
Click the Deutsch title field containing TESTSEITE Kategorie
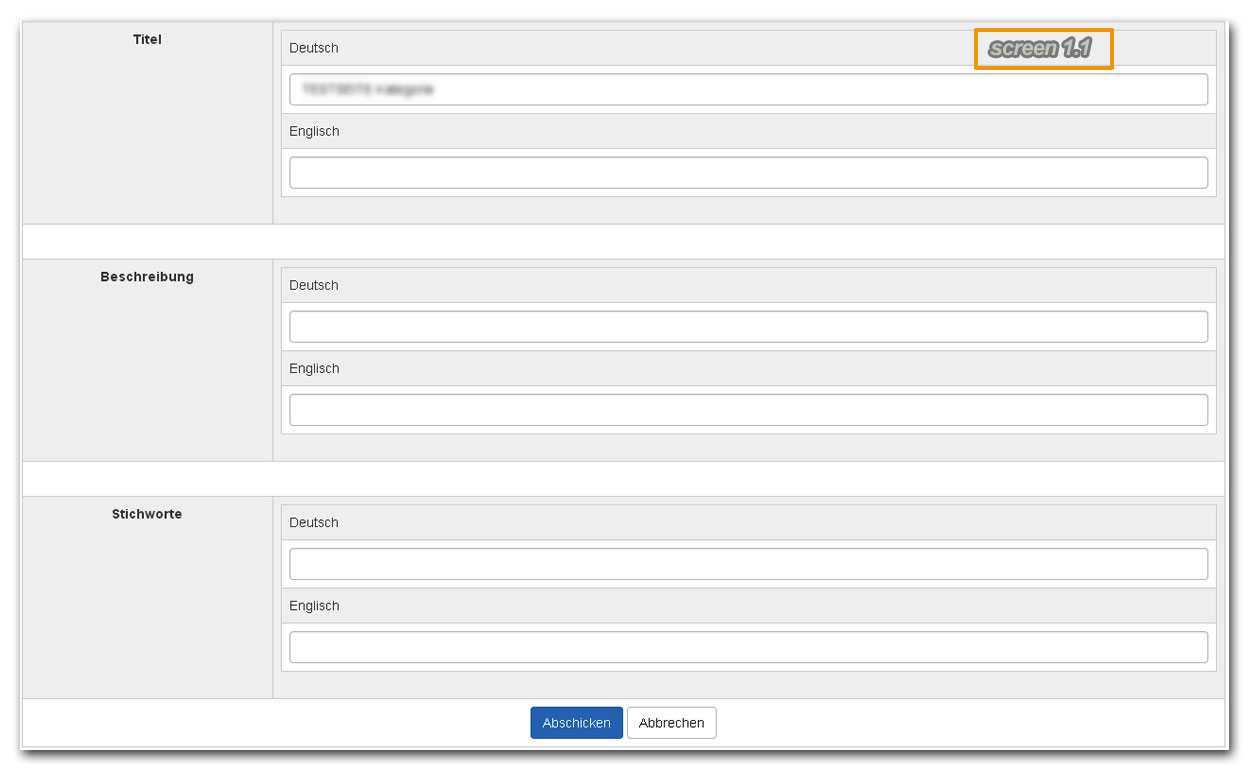click(748, 89)
